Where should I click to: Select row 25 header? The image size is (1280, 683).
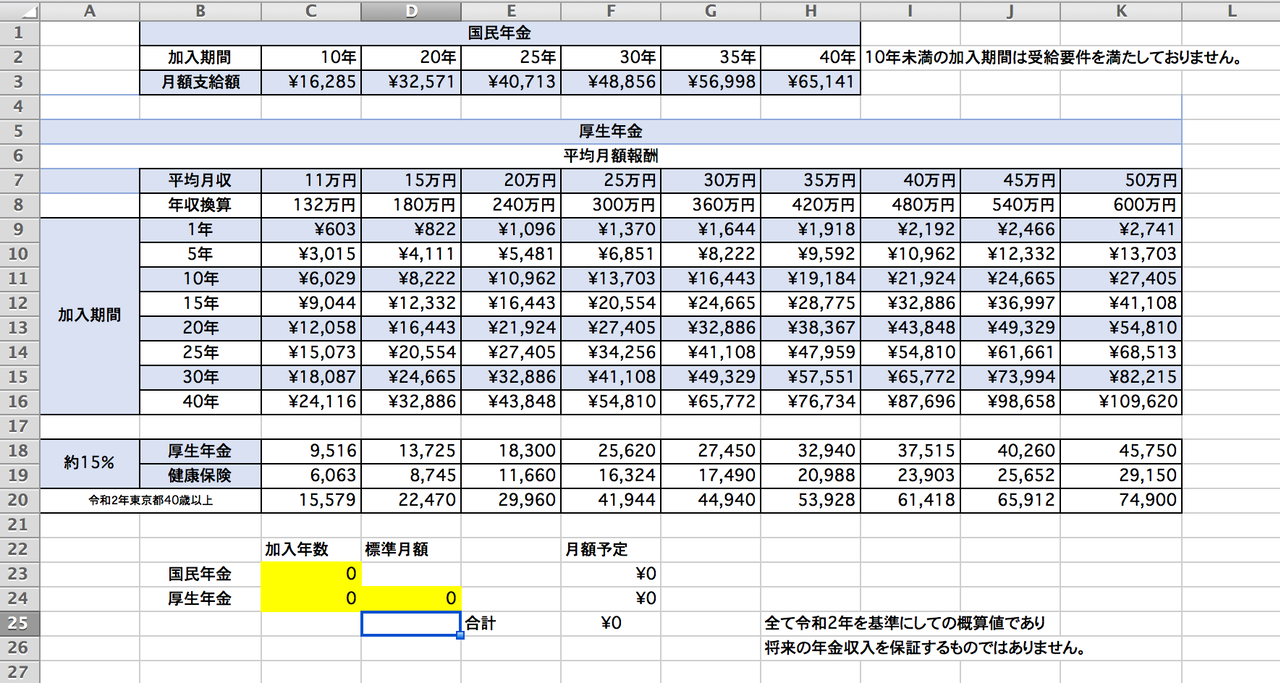click(x=20, y=623)
